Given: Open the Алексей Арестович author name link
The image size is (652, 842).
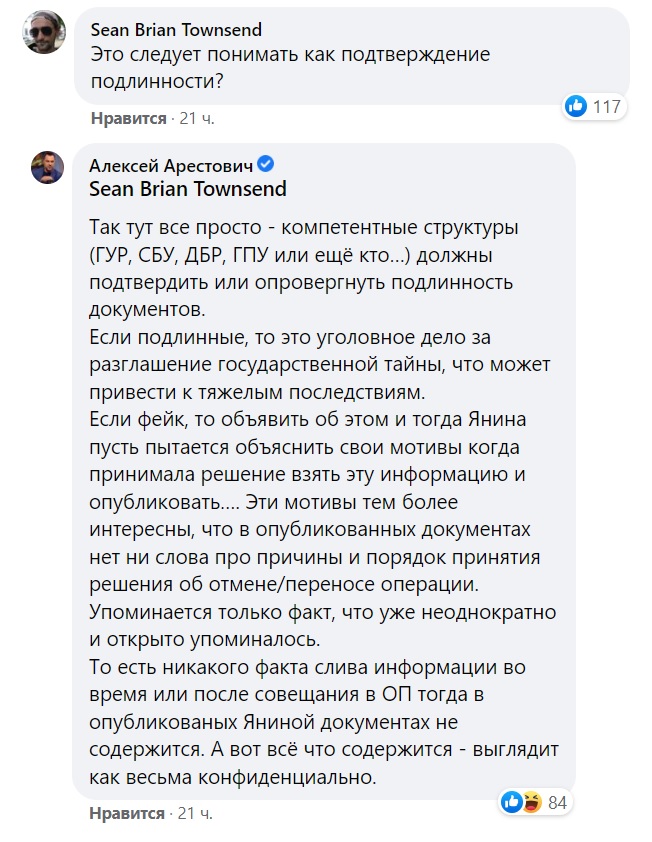Looking at the screenshot, I should (171, 164).
